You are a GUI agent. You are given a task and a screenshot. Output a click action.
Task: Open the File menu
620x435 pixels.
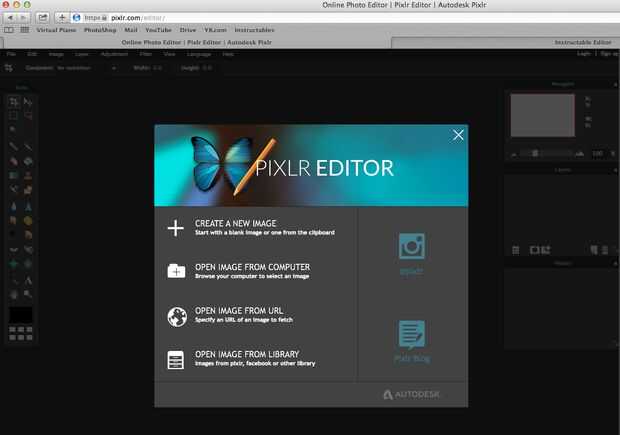11,54
